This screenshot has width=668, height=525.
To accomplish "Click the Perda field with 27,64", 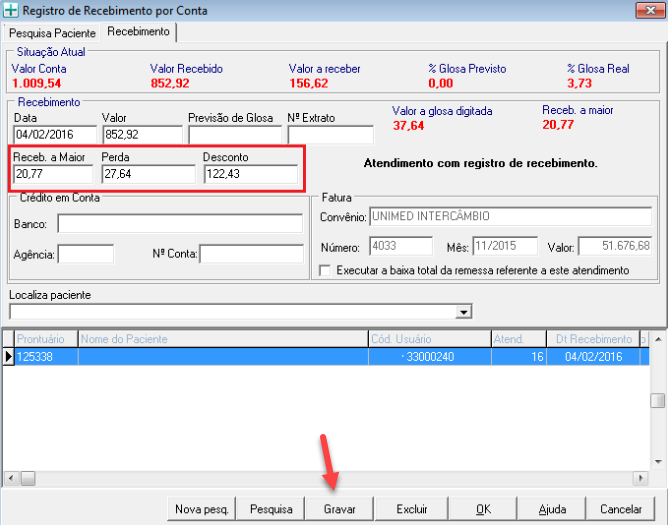I will coord(148,174).
